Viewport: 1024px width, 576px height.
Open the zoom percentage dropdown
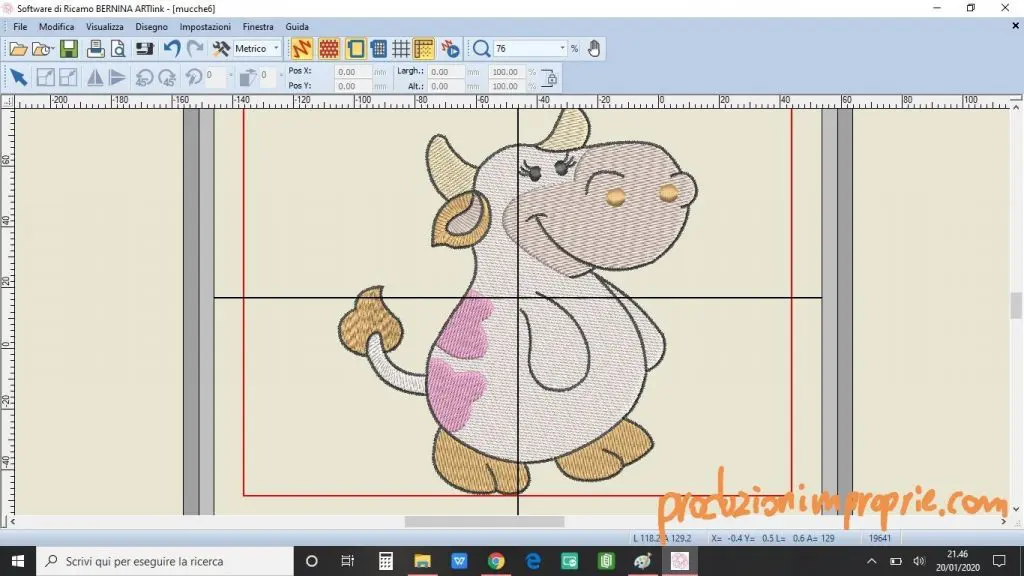click(x=562, y=48)
